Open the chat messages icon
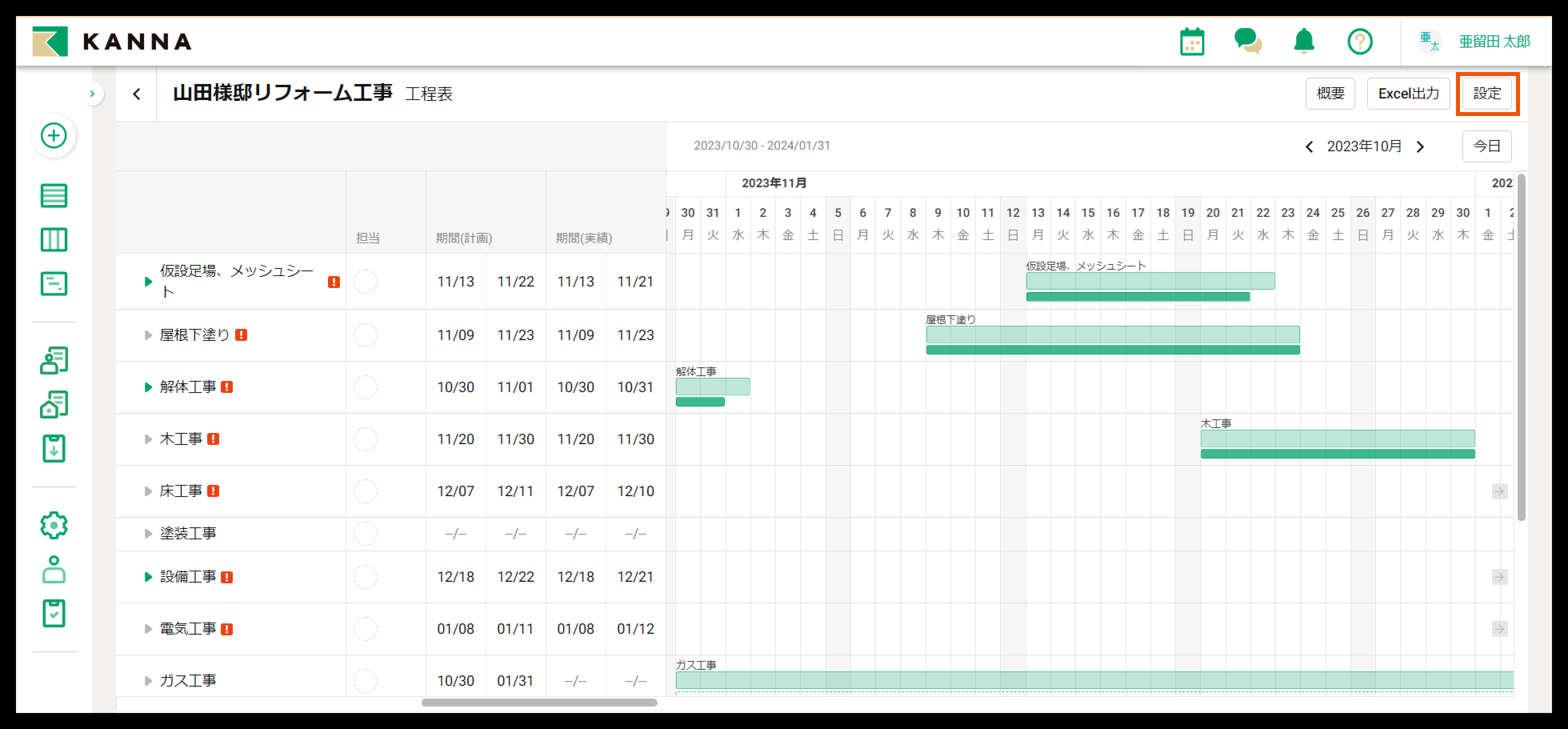1568x729 pixels. pos(1247,42)
